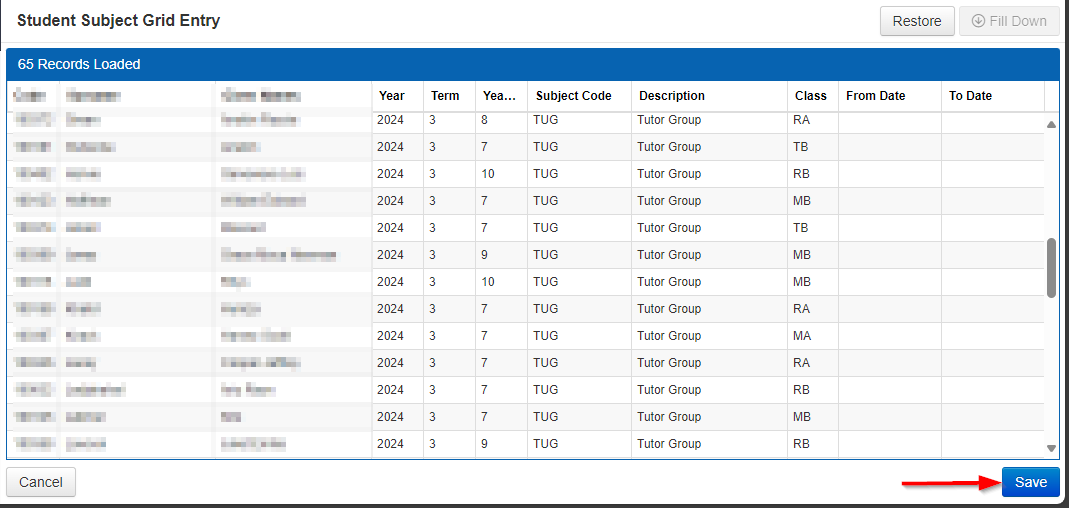Image resolution: width=1069 pixels, height=508 pixels.
Task: Click the vertical scrollbar thumb
Action: point(1051,267)
